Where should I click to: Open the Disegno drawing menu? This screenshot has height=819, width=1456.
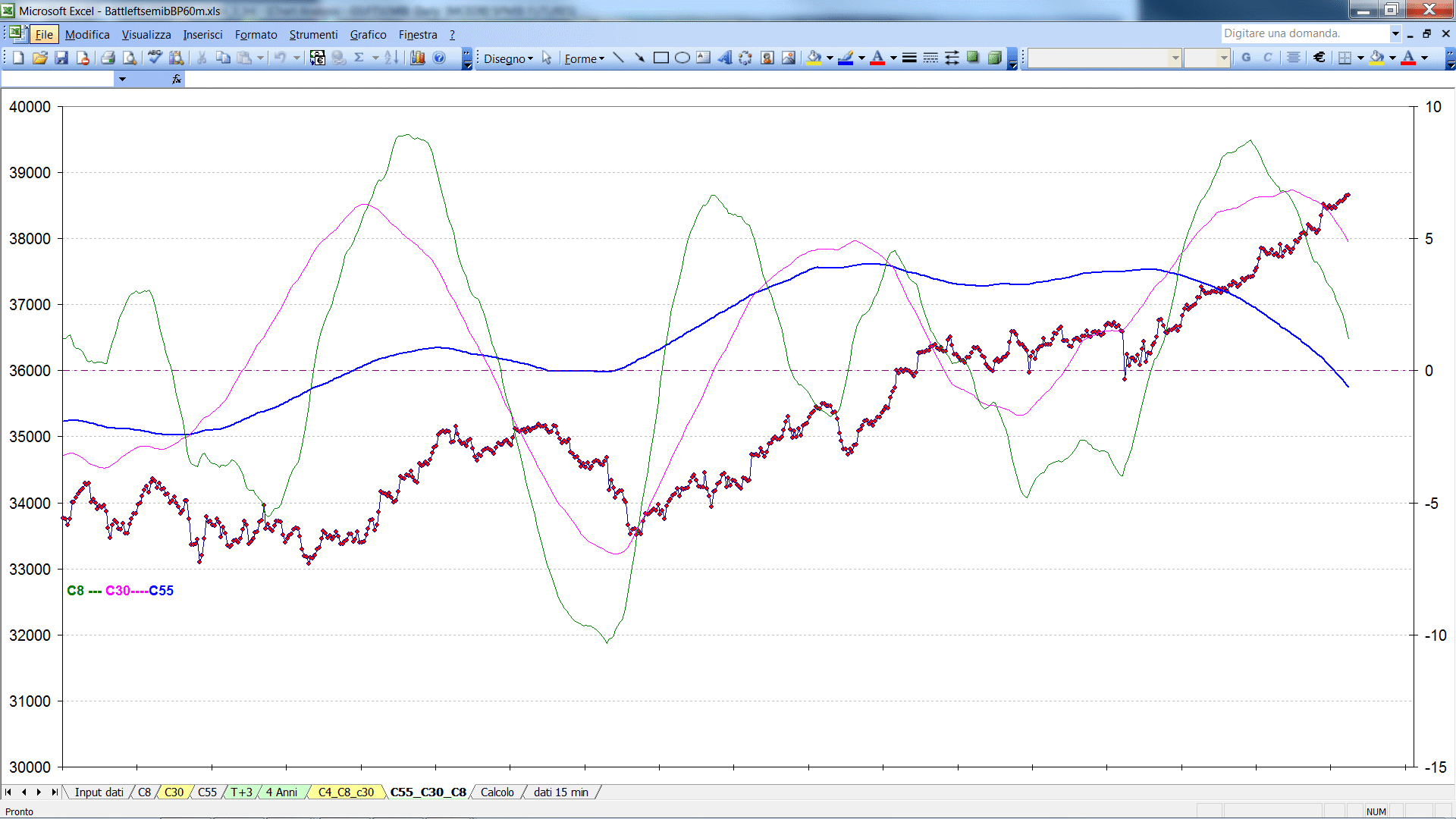click(508, 58)
